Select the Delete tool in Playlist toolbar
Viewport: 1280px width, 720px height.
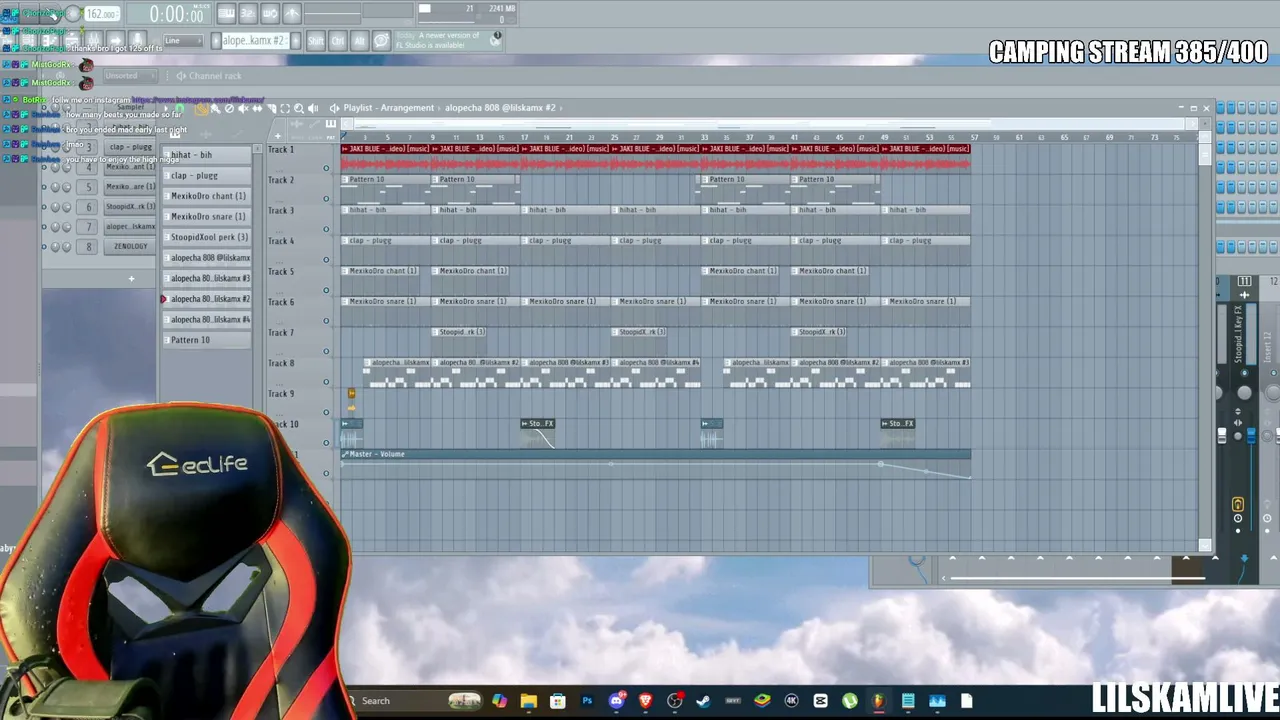pos(229,108)
